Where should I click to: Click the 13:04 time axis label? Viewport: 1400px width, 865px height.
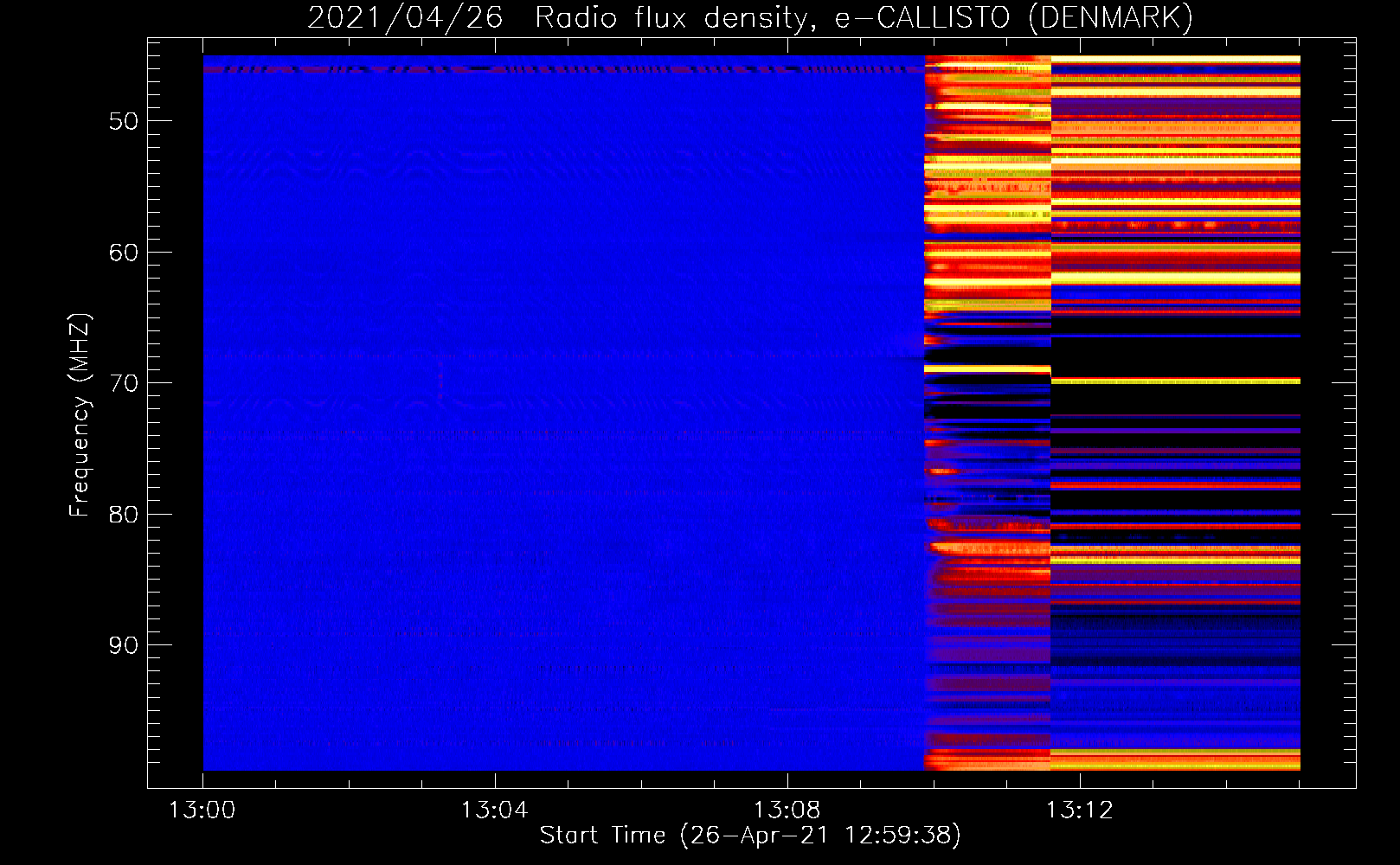coord(494,811)
